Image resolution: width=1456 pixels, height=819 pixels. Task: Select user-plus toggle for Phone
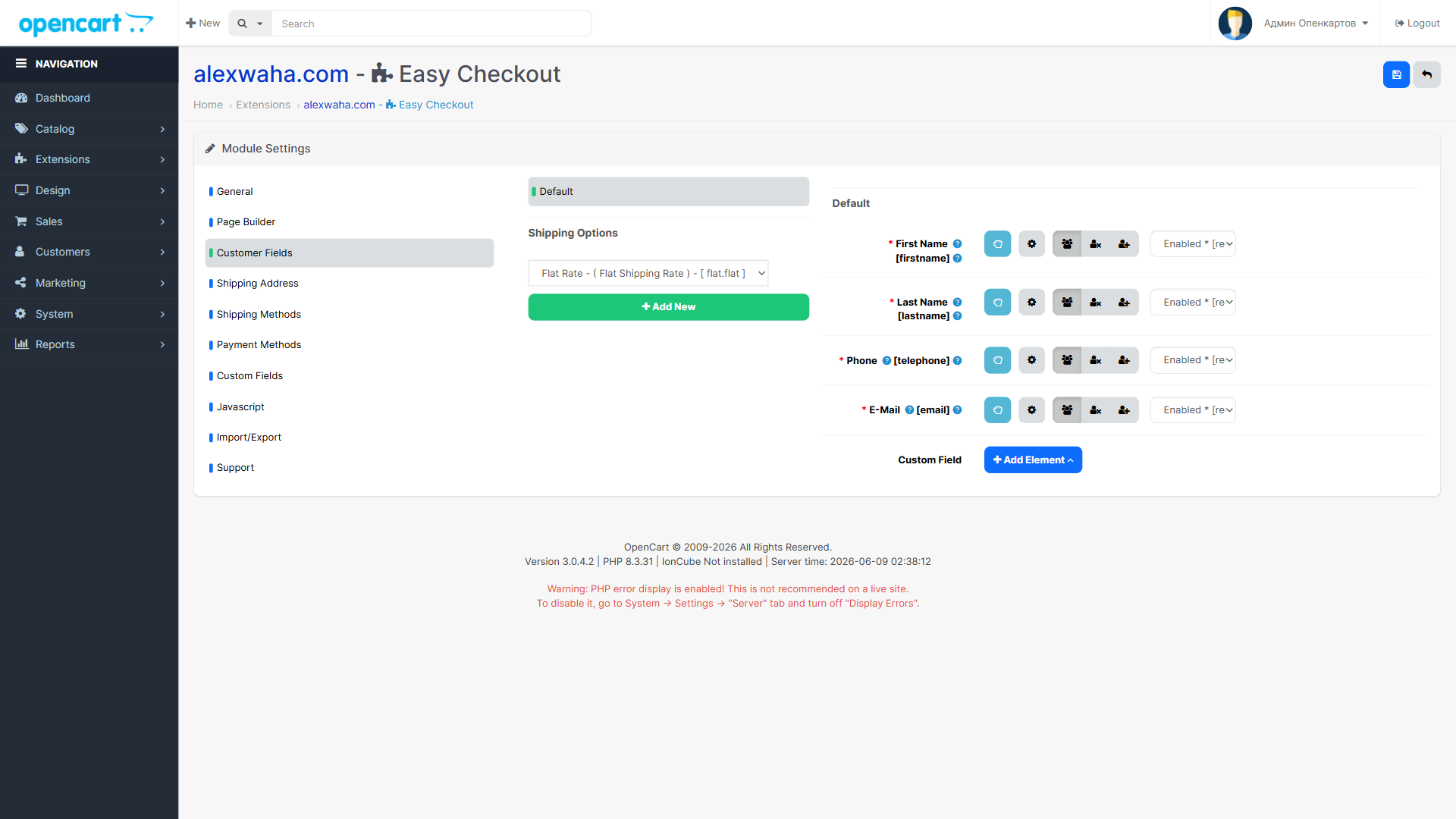1125,360
